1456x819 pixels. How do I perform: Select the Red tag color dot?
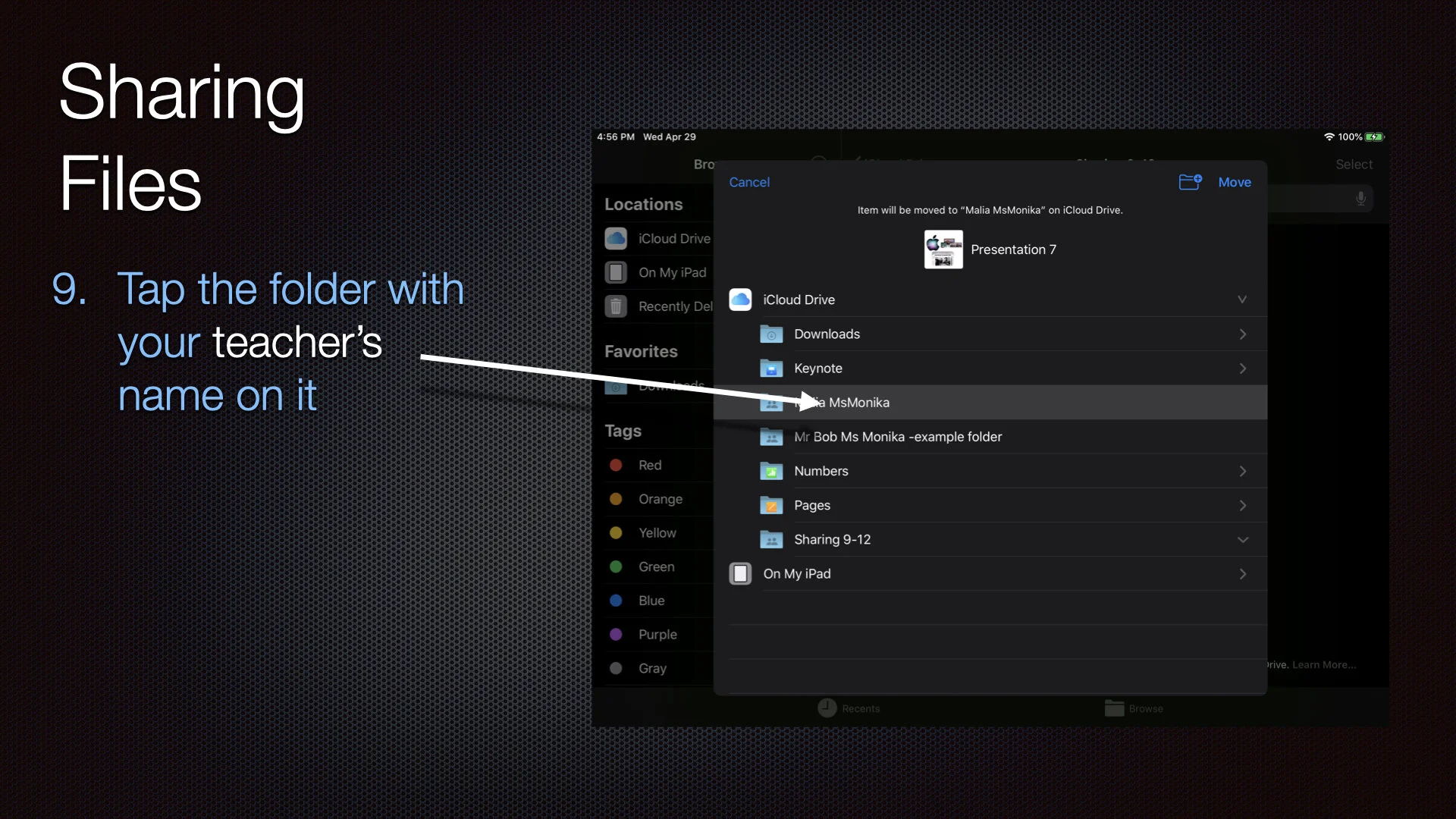(616, 465)
